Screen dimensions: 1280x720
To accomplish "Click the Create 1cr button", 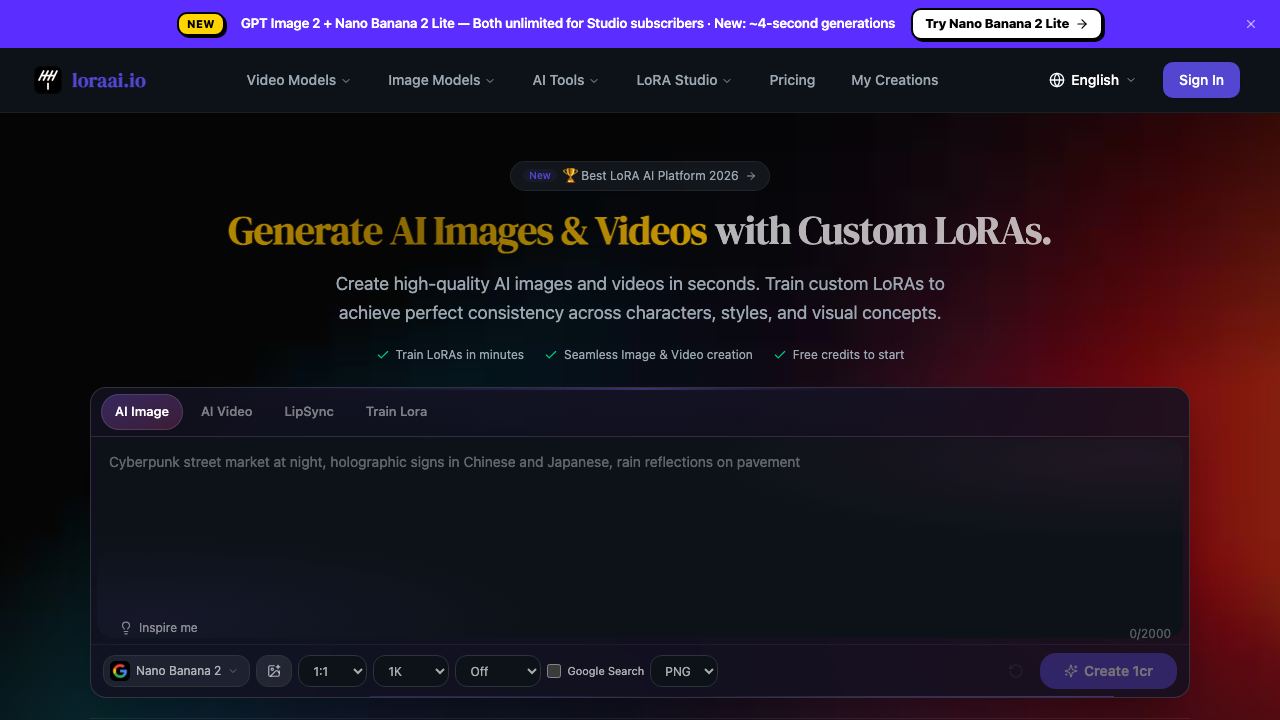I will (1108, 671).
